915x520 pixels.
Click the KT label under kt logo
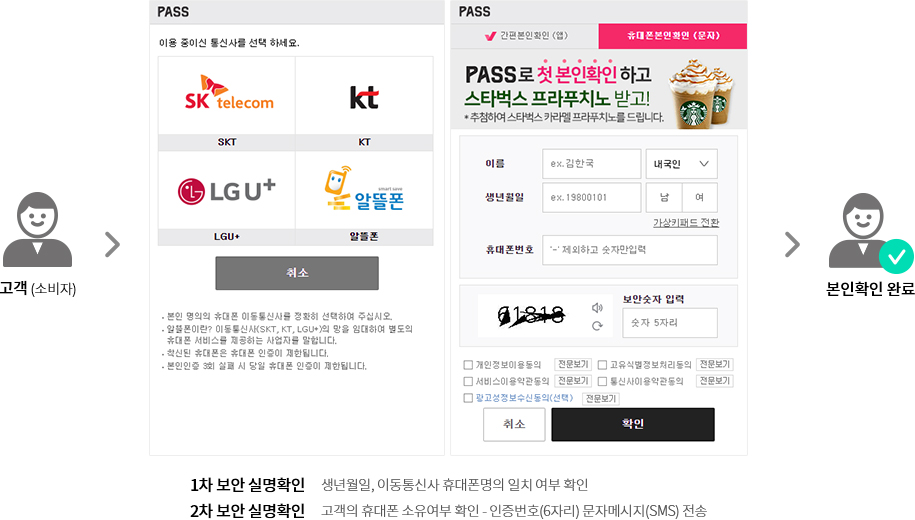click(364, 142)
